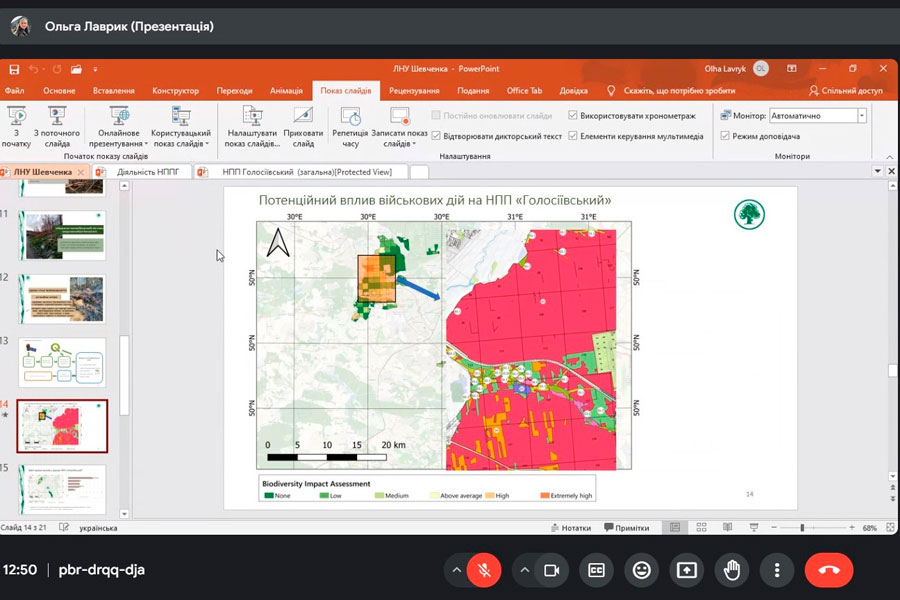Screen dimensions: 900x600
Task: Toggle 'Відтворювати дикторський текст' checkbox
Action: [x=436, y=136]
